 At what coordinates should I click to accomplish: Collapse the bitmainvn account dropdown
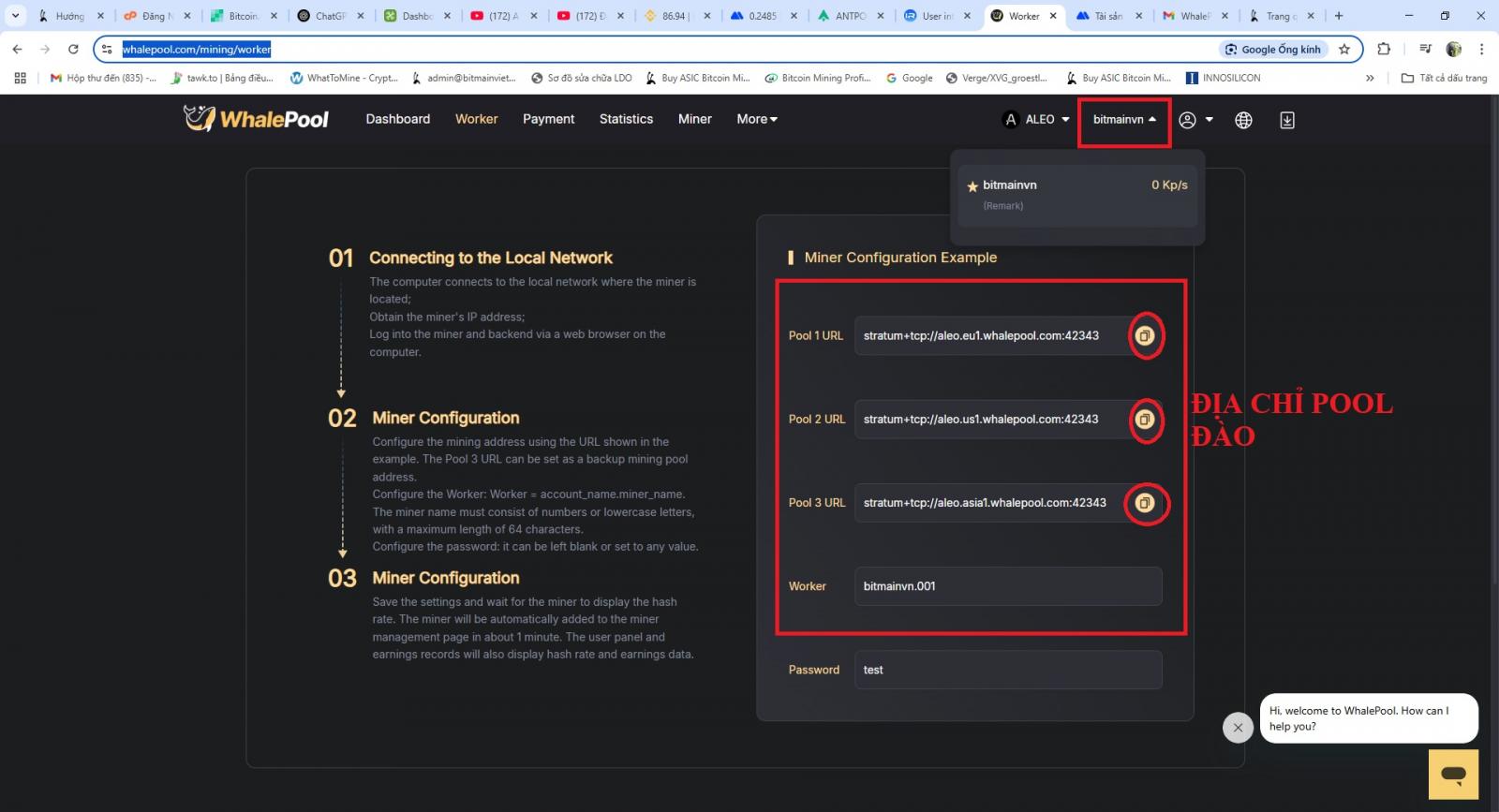(x=1124, y=119)
